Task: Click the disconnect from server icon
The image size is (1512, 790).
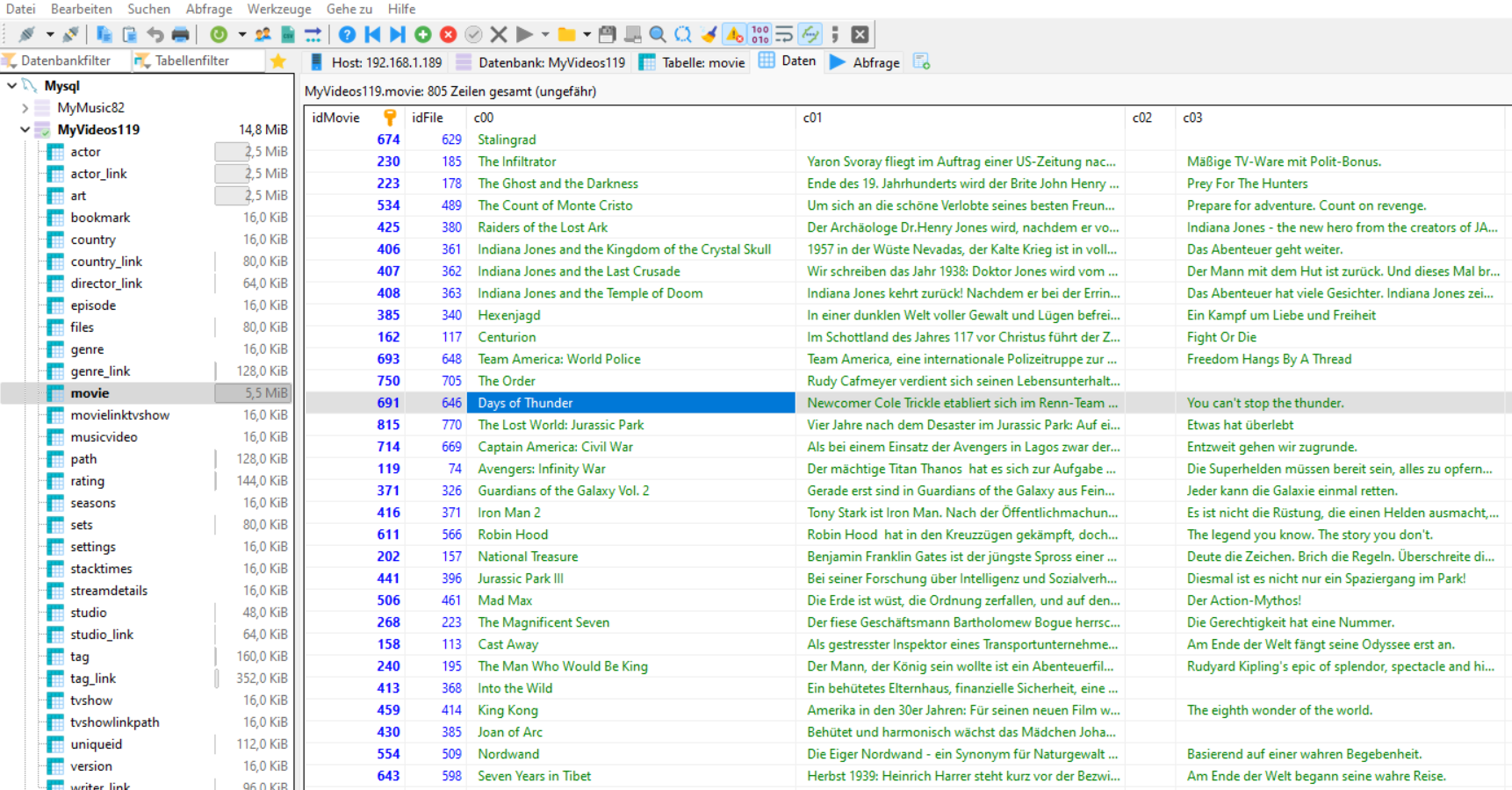Action: (x=70, y=34)
